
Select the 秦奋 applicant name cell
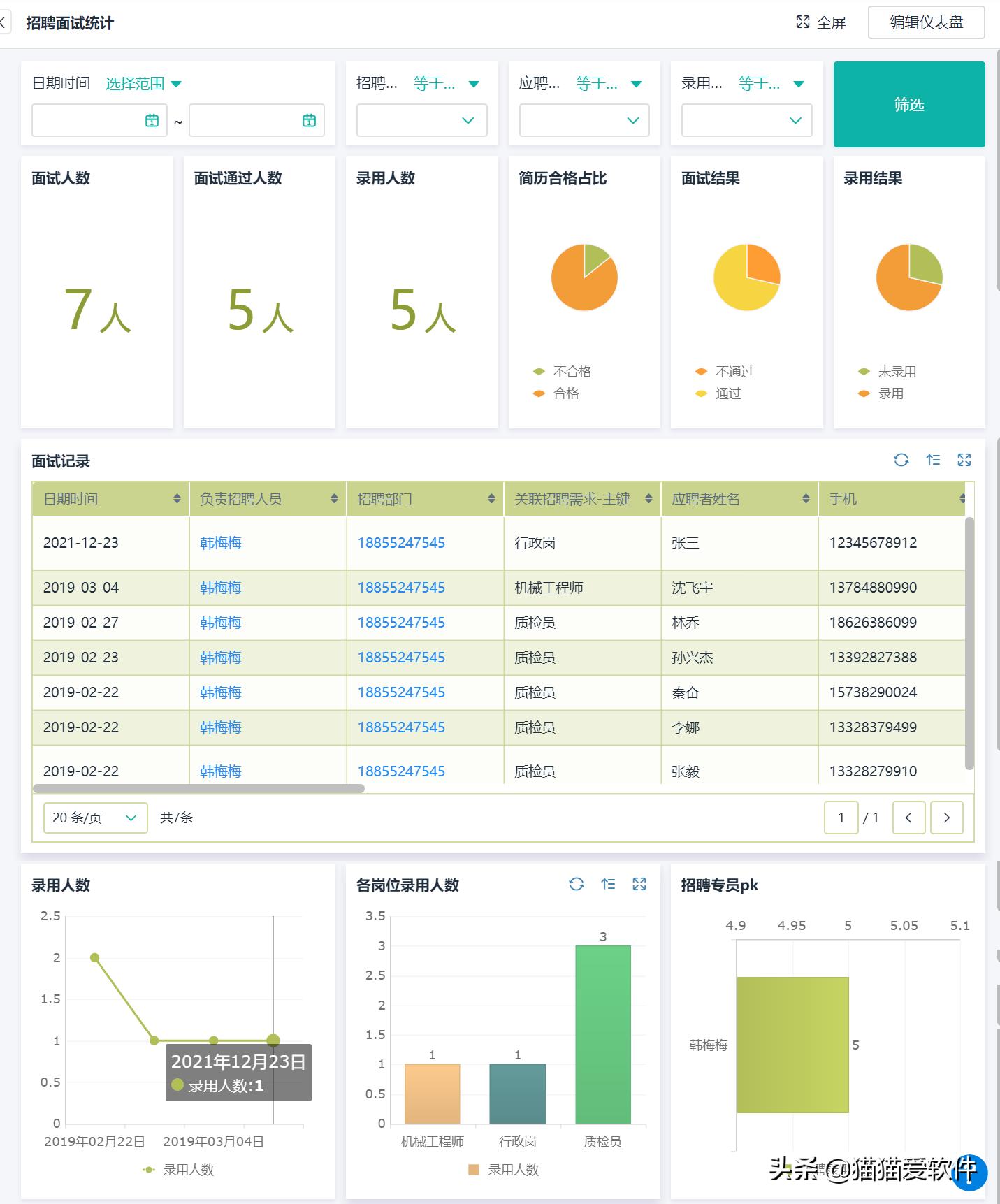(739, 692)
